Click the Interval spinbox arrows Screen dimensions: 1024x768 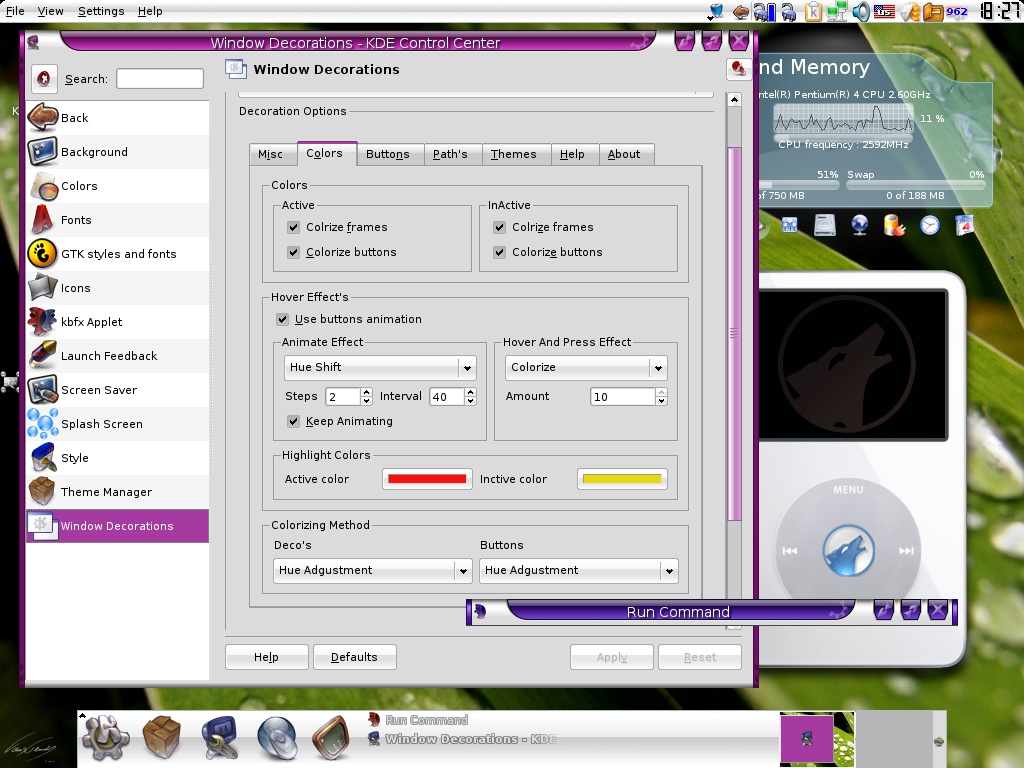pos(470,396)
